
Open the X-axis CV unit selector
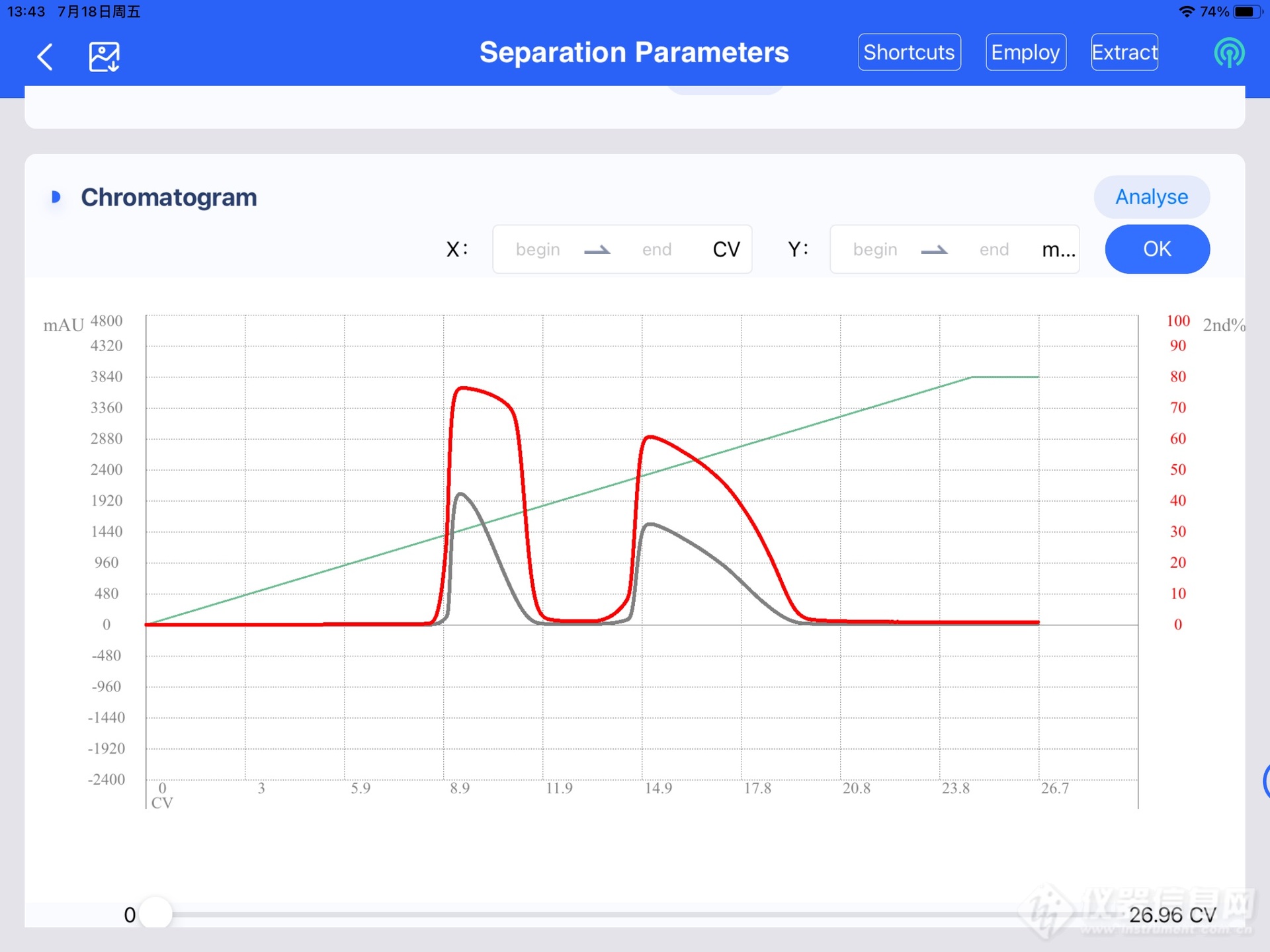726,250
